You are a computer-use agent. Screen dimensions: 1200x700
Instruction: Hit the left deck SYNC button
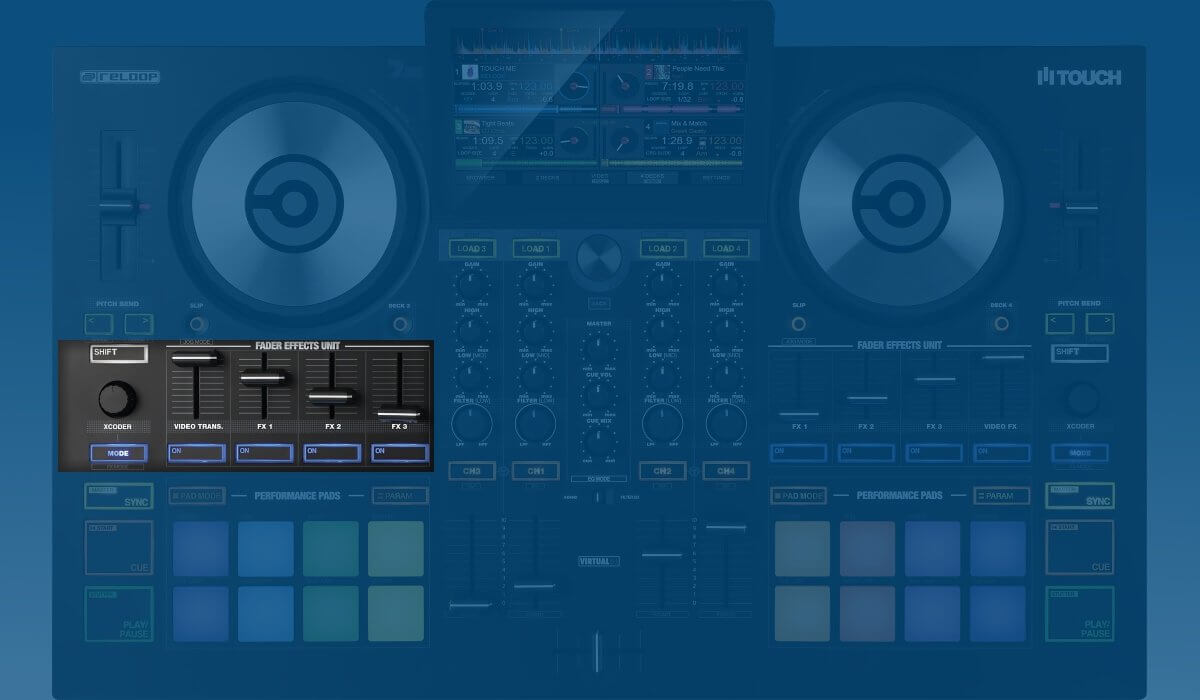pos(119,496)
